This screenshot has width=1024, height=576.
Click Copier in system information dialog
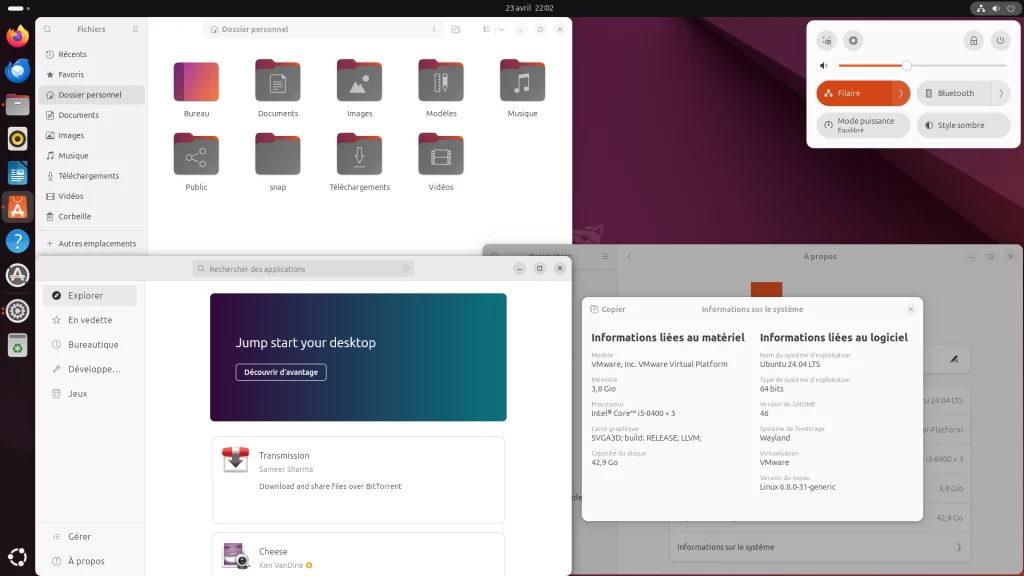(x=607, y=310)
